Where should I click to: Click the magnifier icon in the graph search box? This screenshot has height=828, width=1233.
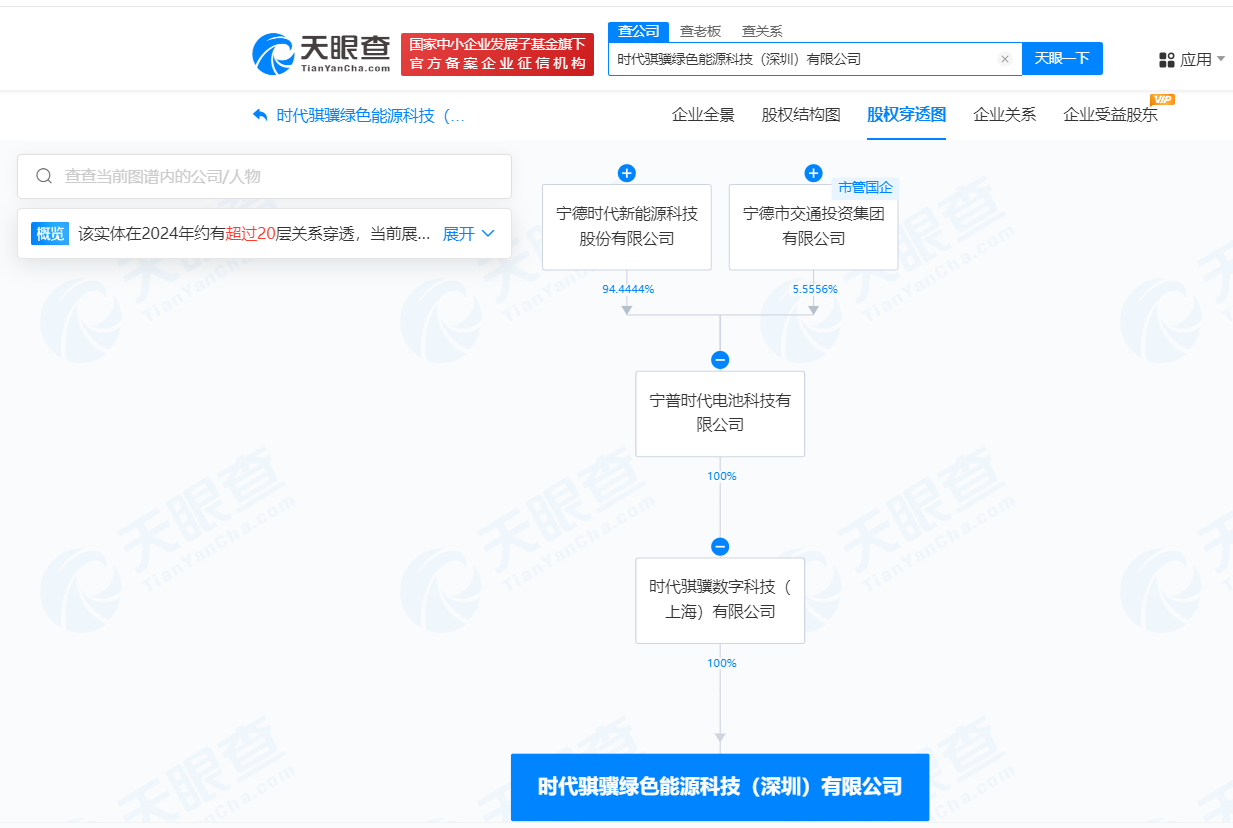[x=43, y=175]
